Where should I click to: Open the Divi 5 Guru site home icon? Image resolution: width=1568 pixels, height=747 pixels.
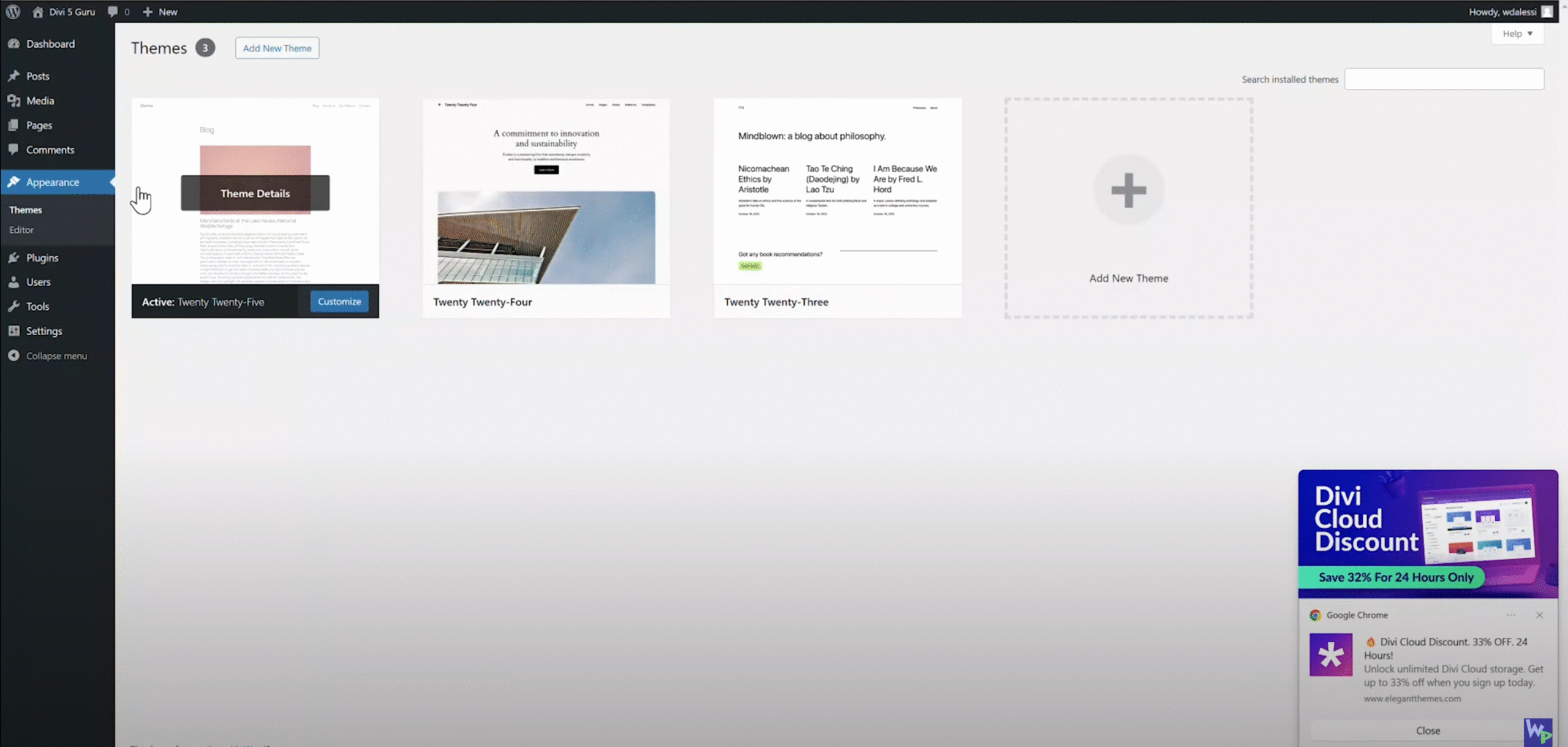(38, 12)
